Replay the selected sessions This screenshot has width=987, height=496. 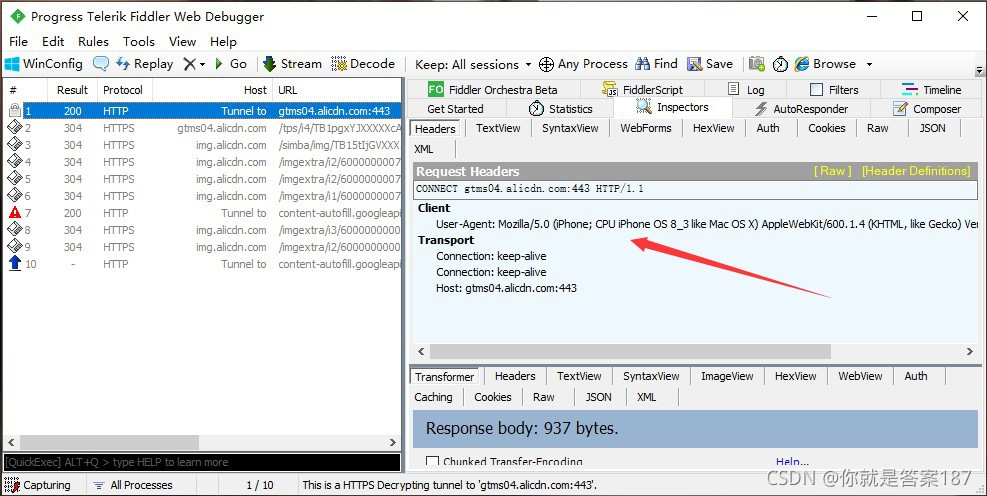[x=144, y=64]
